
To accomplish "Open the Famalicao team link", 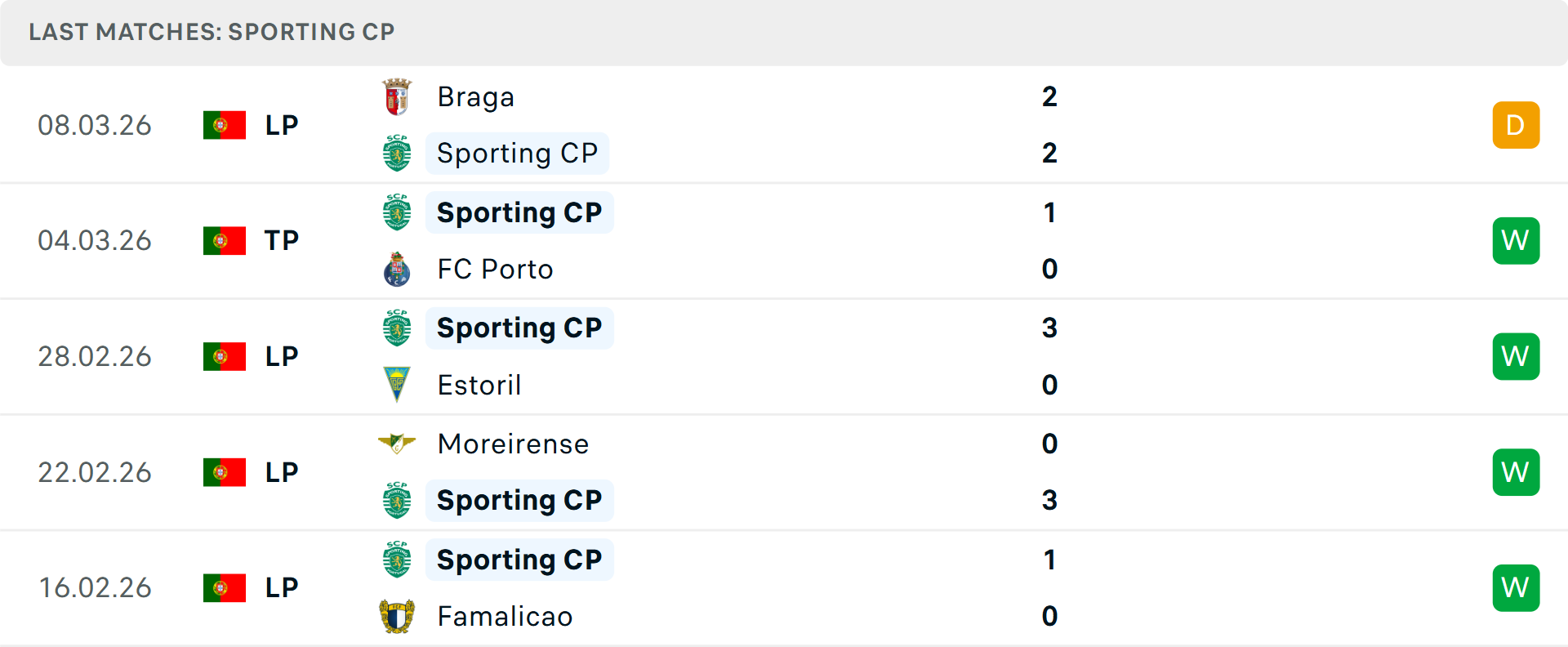I will (x=505, y=617).
